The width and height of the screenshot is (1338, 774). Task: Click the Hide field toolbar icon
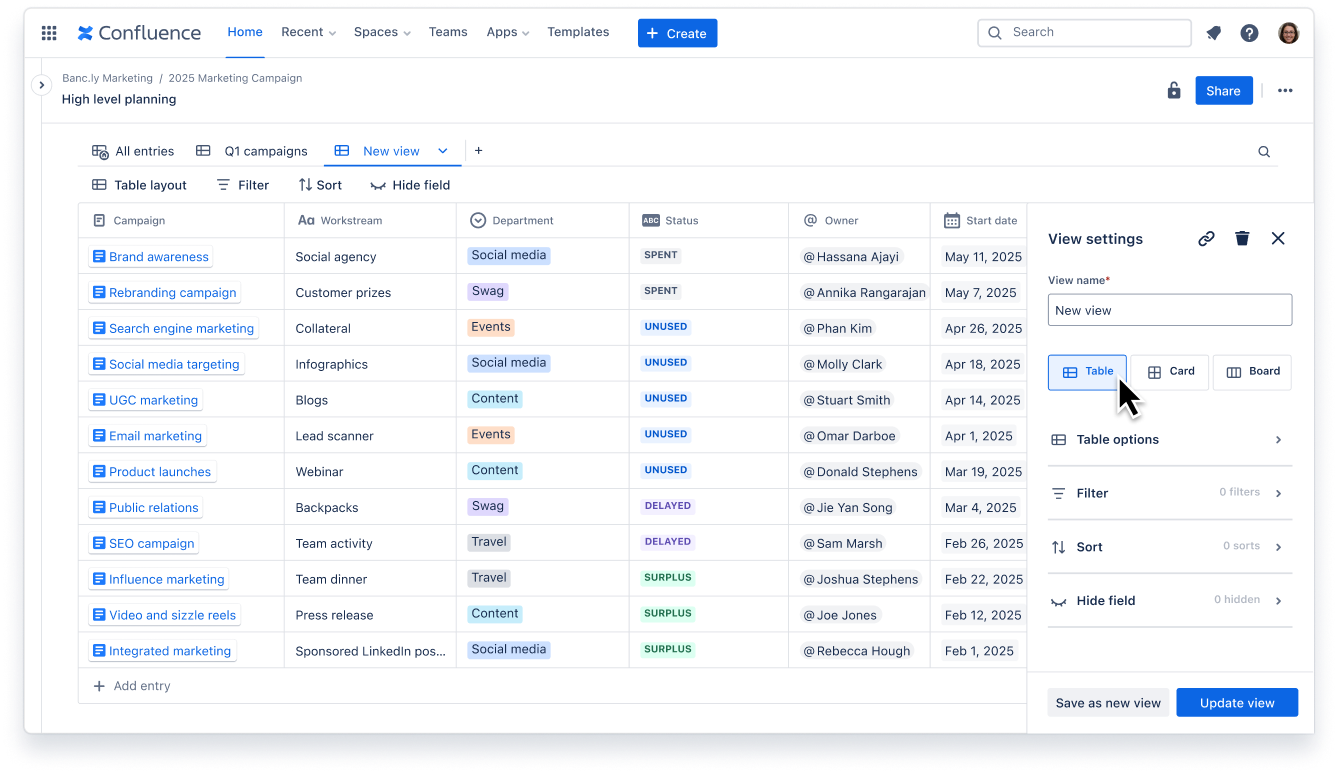[378, 185]
